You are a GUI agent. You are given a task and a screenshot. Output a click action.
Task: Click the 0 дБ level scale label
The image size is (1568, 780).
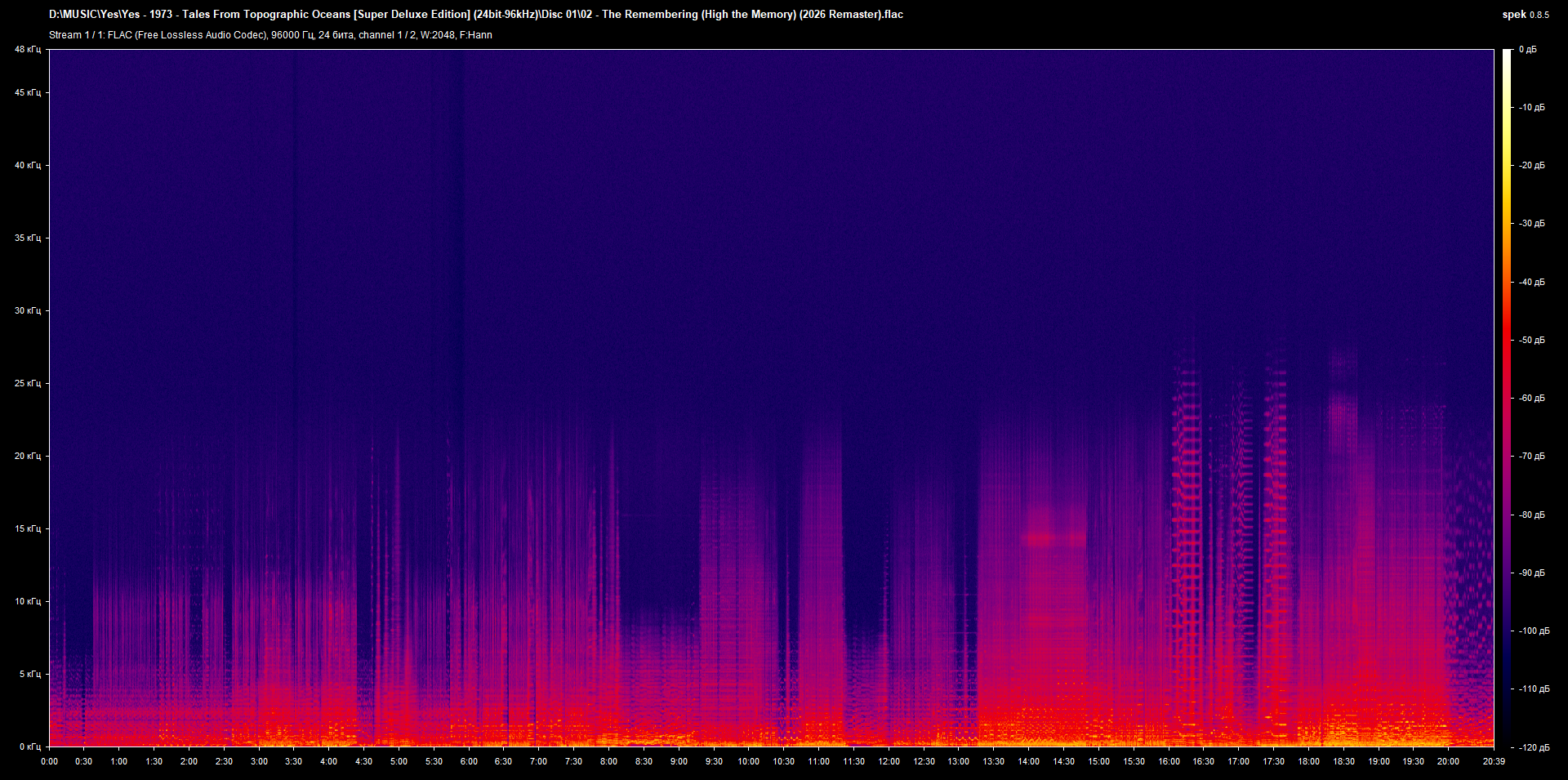[x=1527, y=50]
